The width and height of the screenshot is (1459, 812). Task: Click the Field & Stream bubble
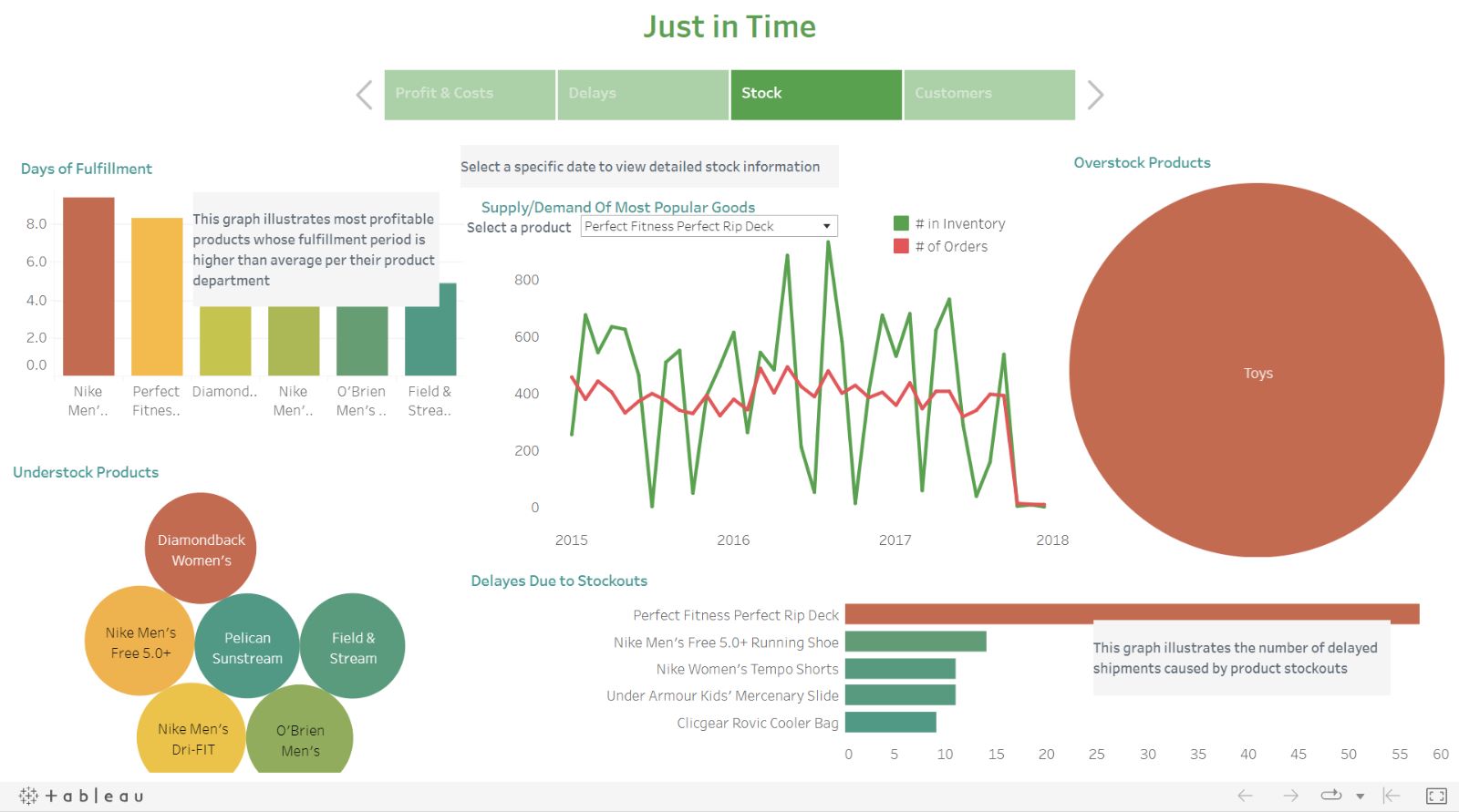pyautogui.click(x=353, y=646)
